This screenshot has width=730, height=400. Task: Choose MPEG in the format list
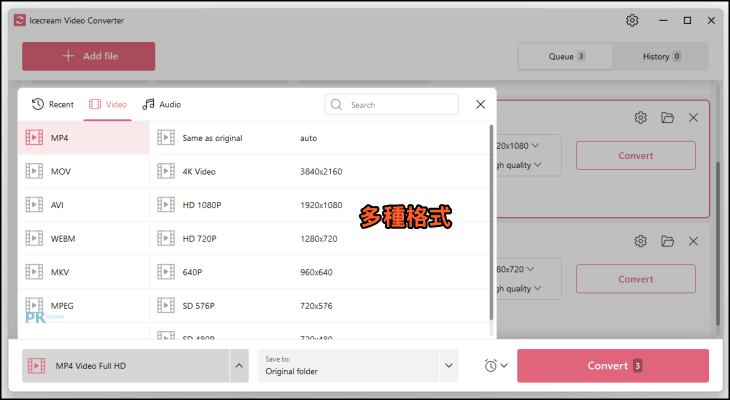(x=84, y=305)
